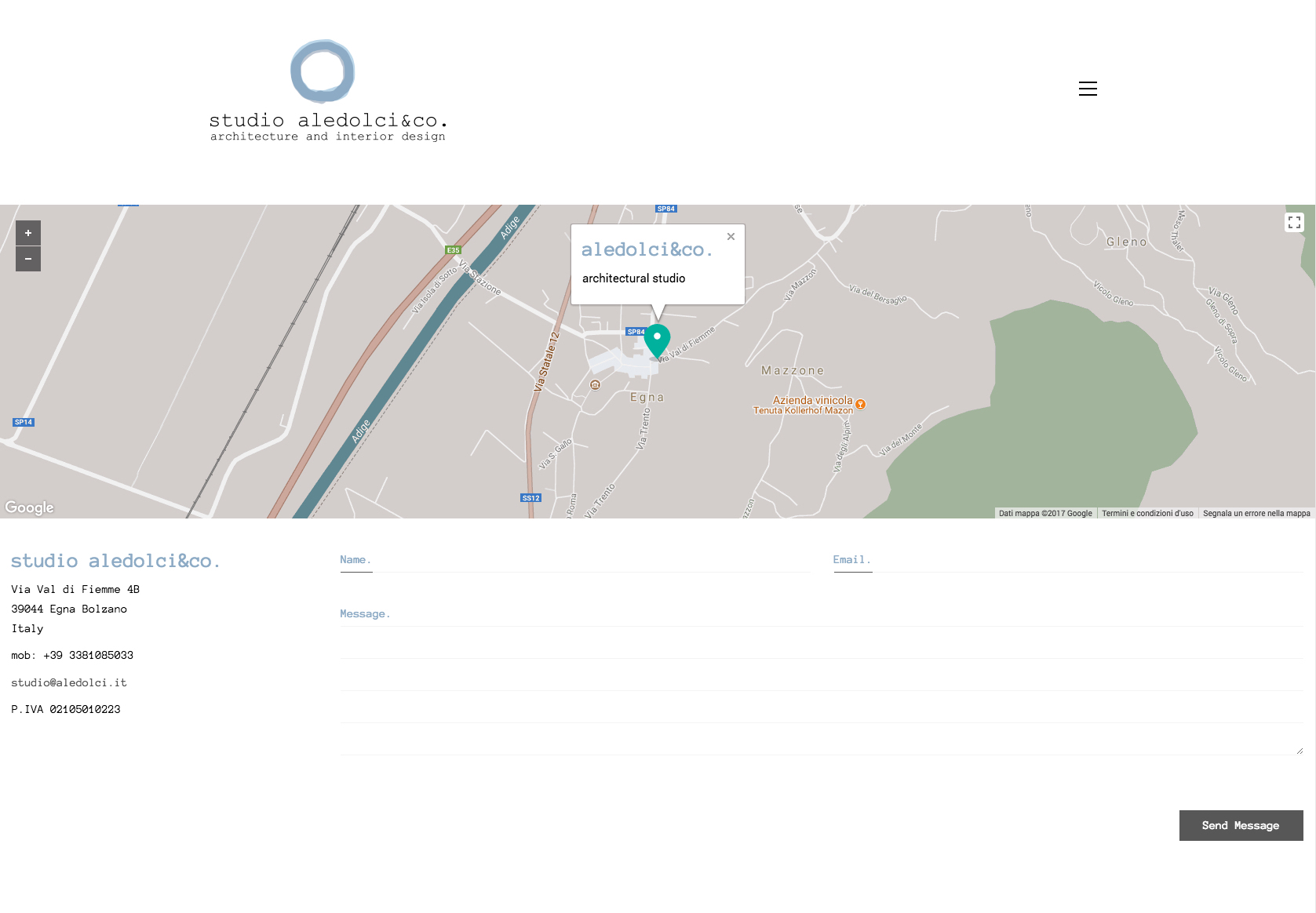Screen dimensions: 1316x913
Task: Open Termini e condizioni d'uso link
Action: pos(1147,514)
